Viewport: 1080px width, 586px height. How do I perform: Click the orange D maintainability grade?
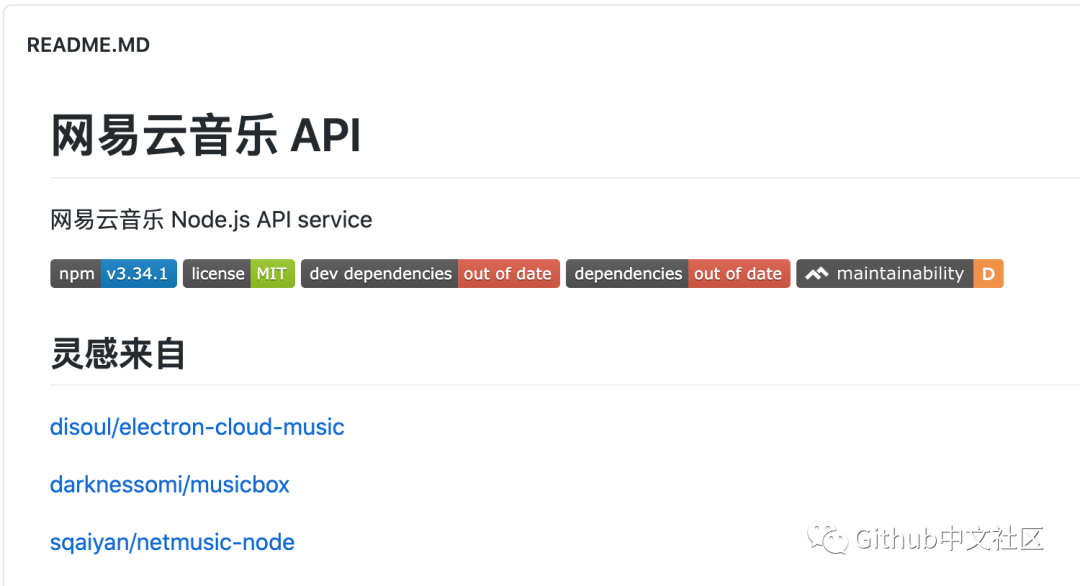[x=988, y=274]
